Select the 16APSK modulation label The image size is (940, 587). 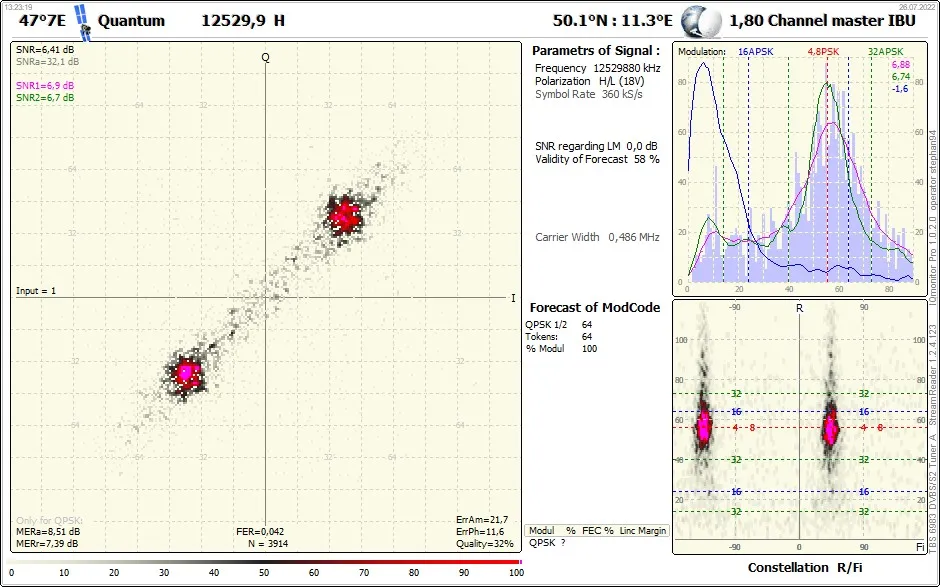pos(755,52)
